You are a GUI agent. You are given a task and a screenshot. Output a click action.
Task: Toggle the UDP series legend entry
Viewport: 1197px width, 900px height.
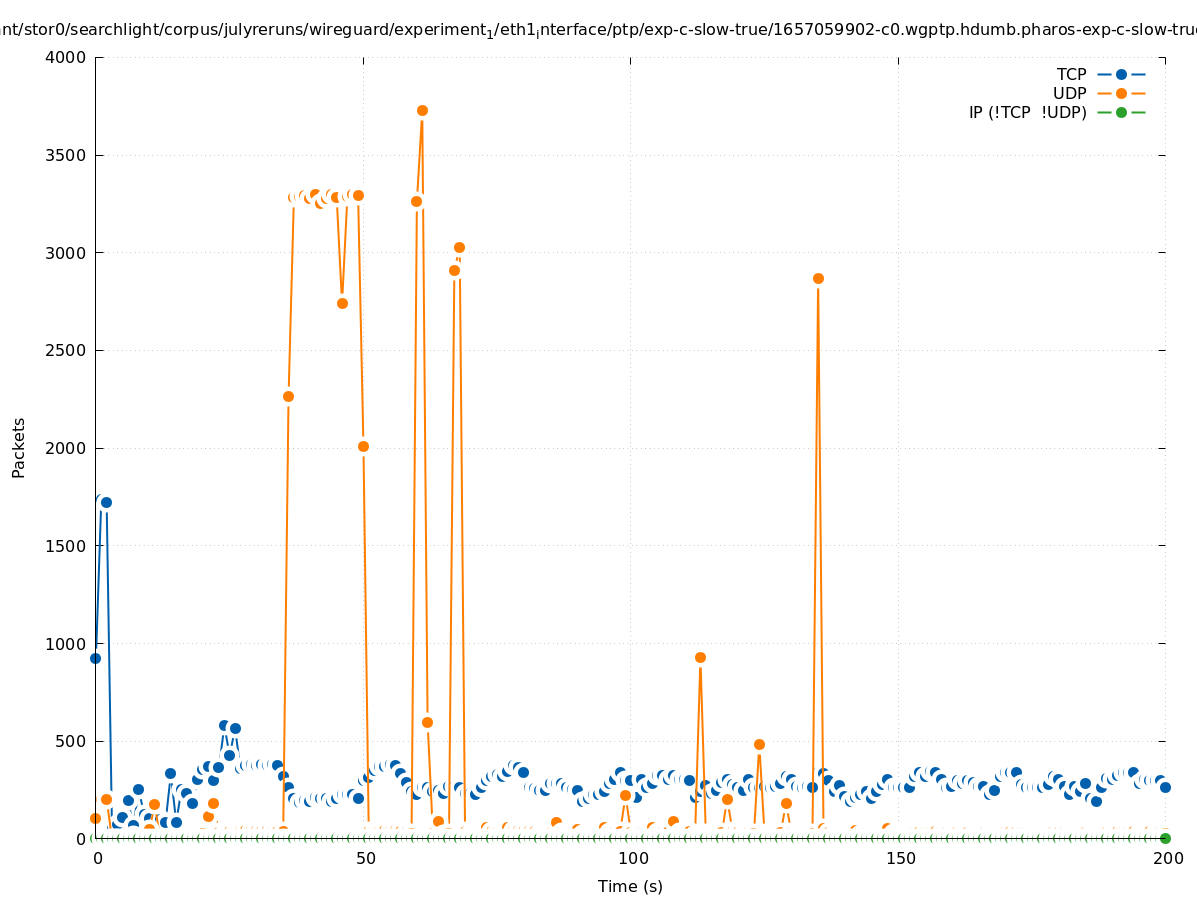click(1069, 93)
